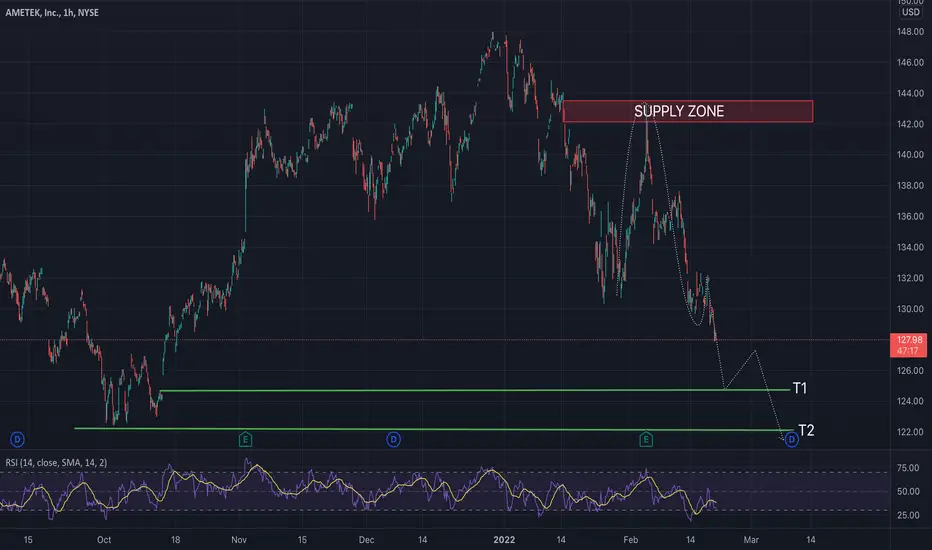Open the earnings E marker near November

click(x=245, y=439)
